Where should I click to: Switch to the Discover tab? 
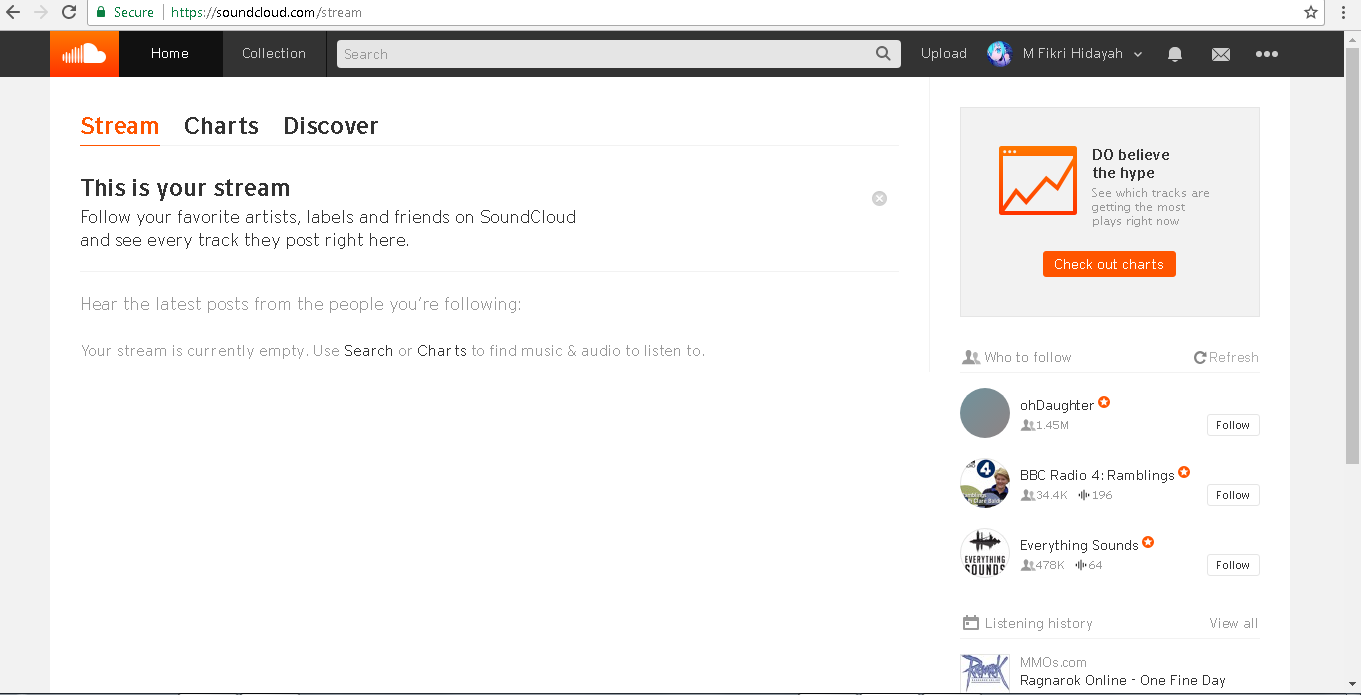(331, 126)
